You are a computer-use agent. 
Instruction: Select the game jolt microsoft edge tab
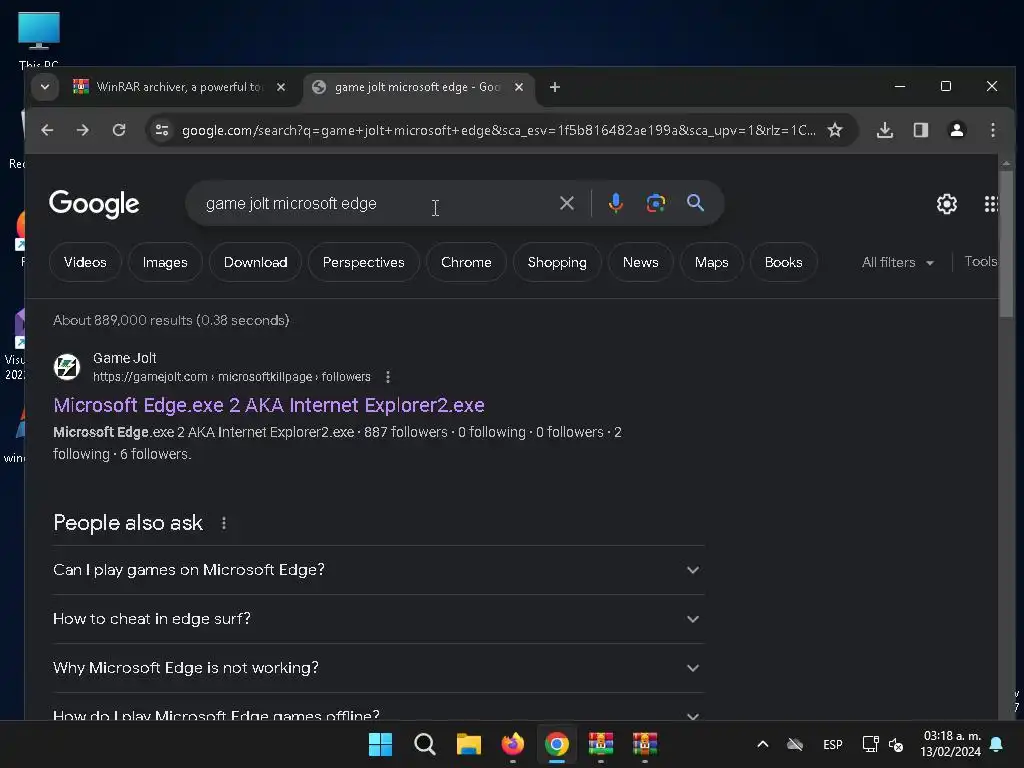pos(418,87)
